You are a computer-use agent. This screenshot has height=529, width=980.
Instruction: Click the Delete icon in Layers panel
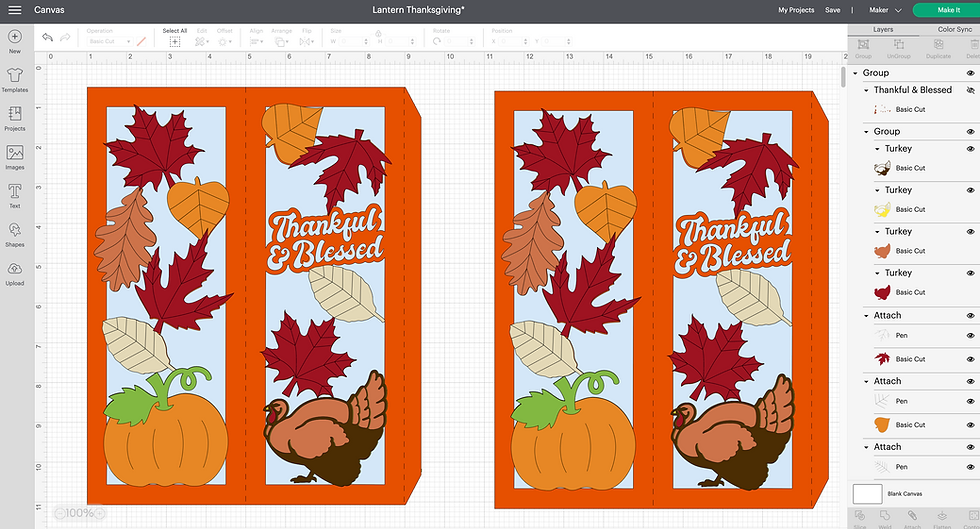(974, 44)
